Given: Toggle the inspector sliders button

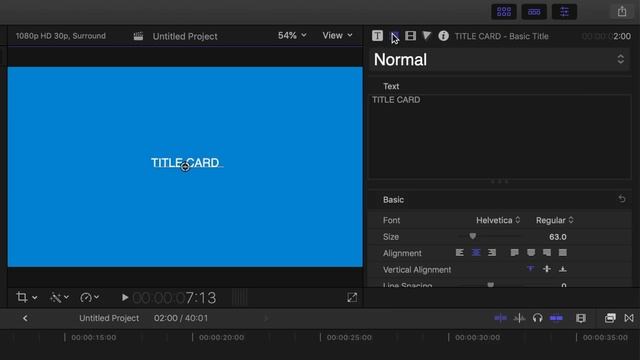Looking at the screenshot, I should pyautogui.click(x=564, y=12).
